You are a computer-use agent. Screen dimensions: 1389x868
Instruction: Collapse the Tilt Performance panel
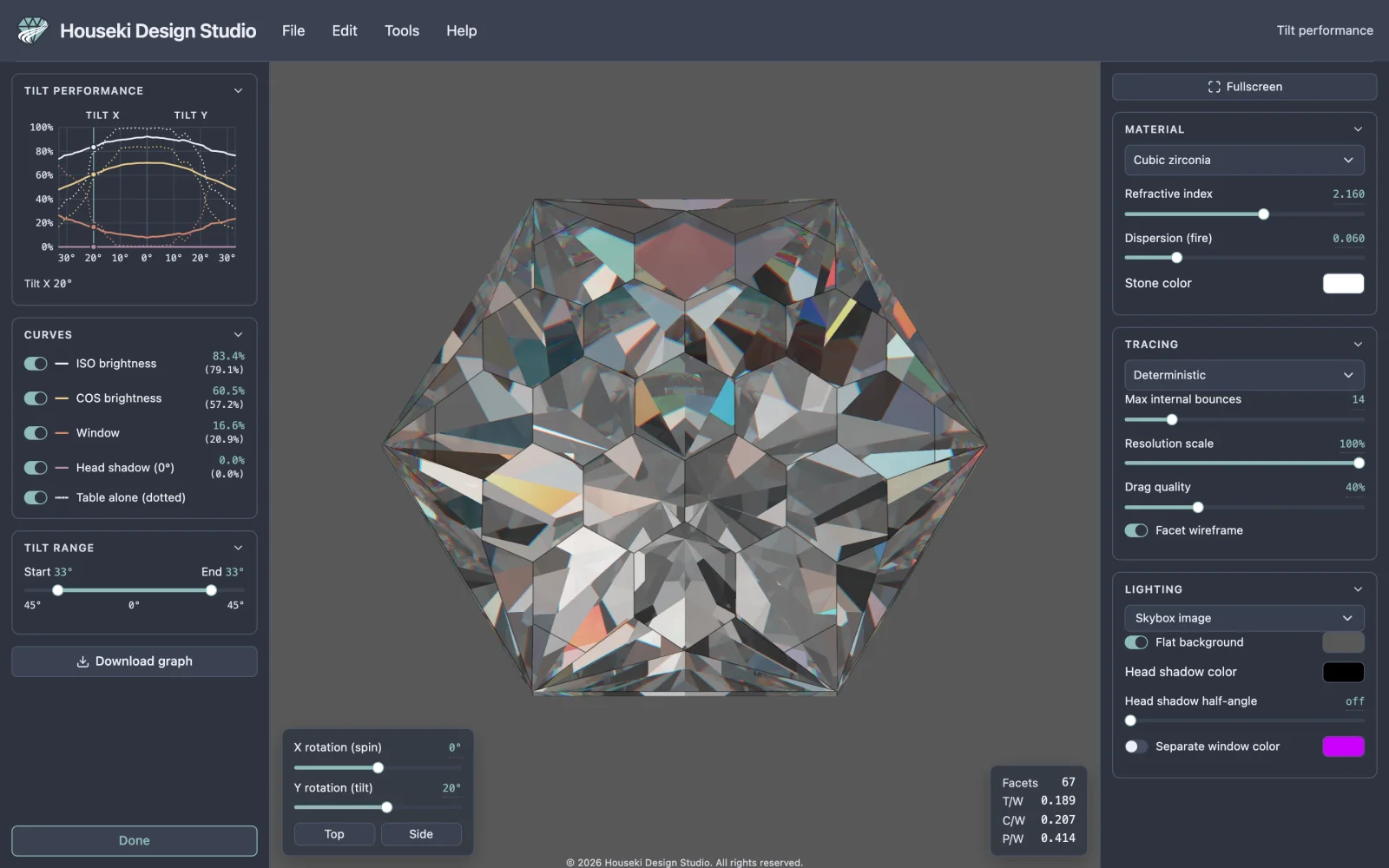tap(238, 90)
